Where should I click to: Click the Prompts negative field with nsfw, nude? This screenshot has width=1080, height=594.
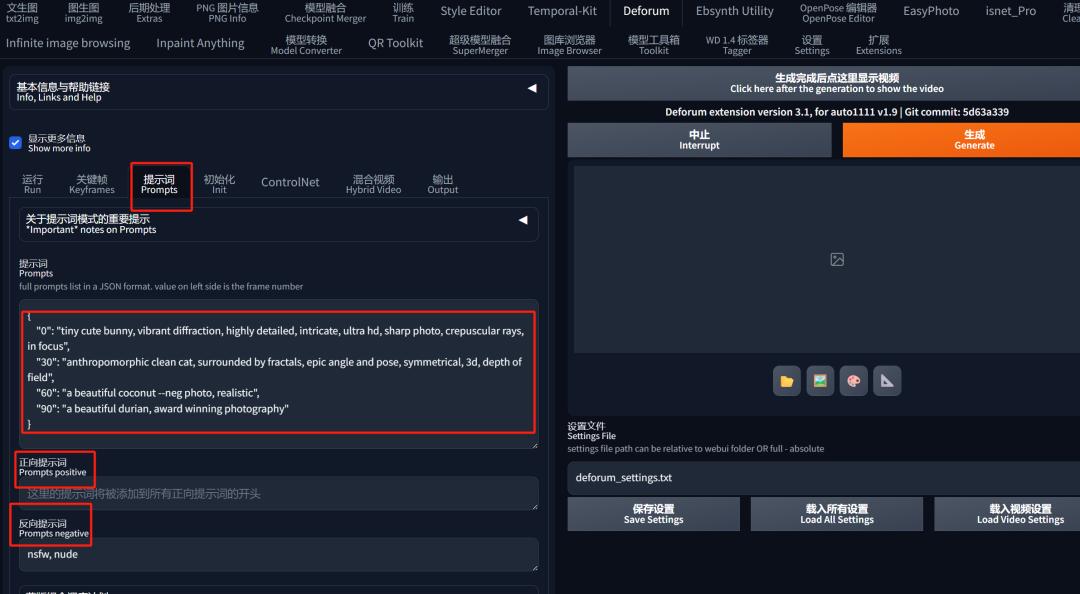[279, 555]
